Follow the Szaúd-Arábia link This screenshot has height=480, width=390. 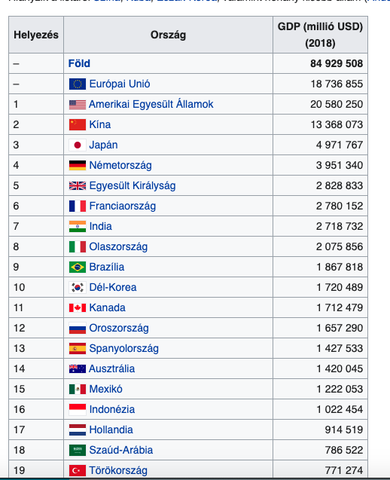point(121,450)
